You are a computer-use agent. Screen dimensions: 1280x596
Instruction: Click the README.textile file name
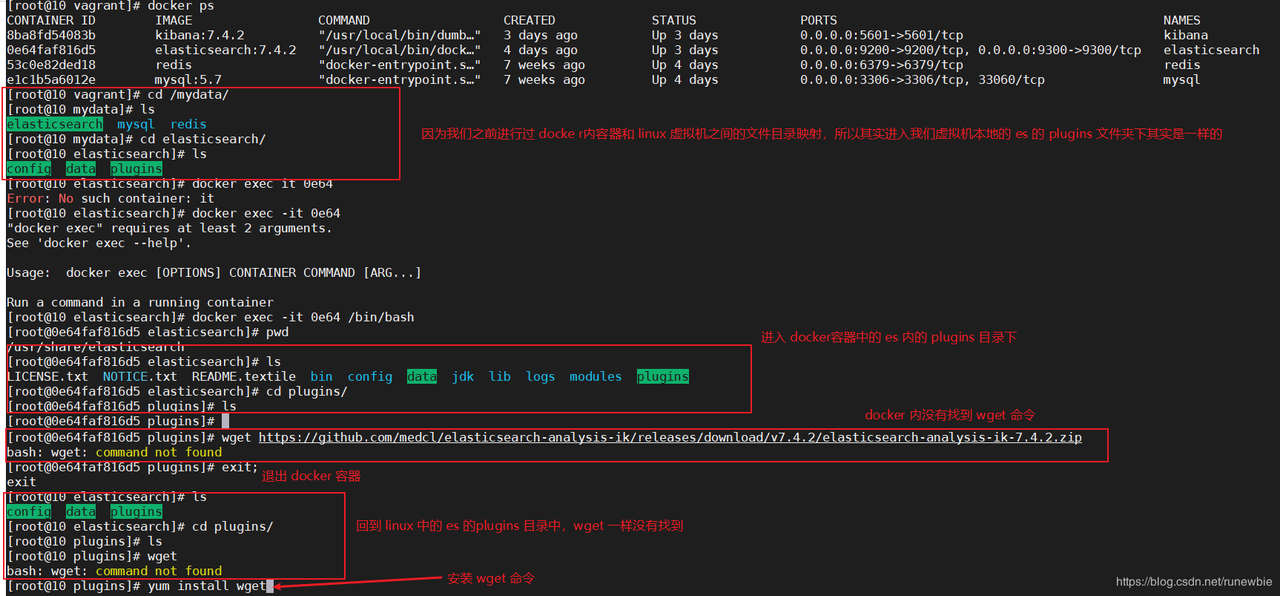244,376
